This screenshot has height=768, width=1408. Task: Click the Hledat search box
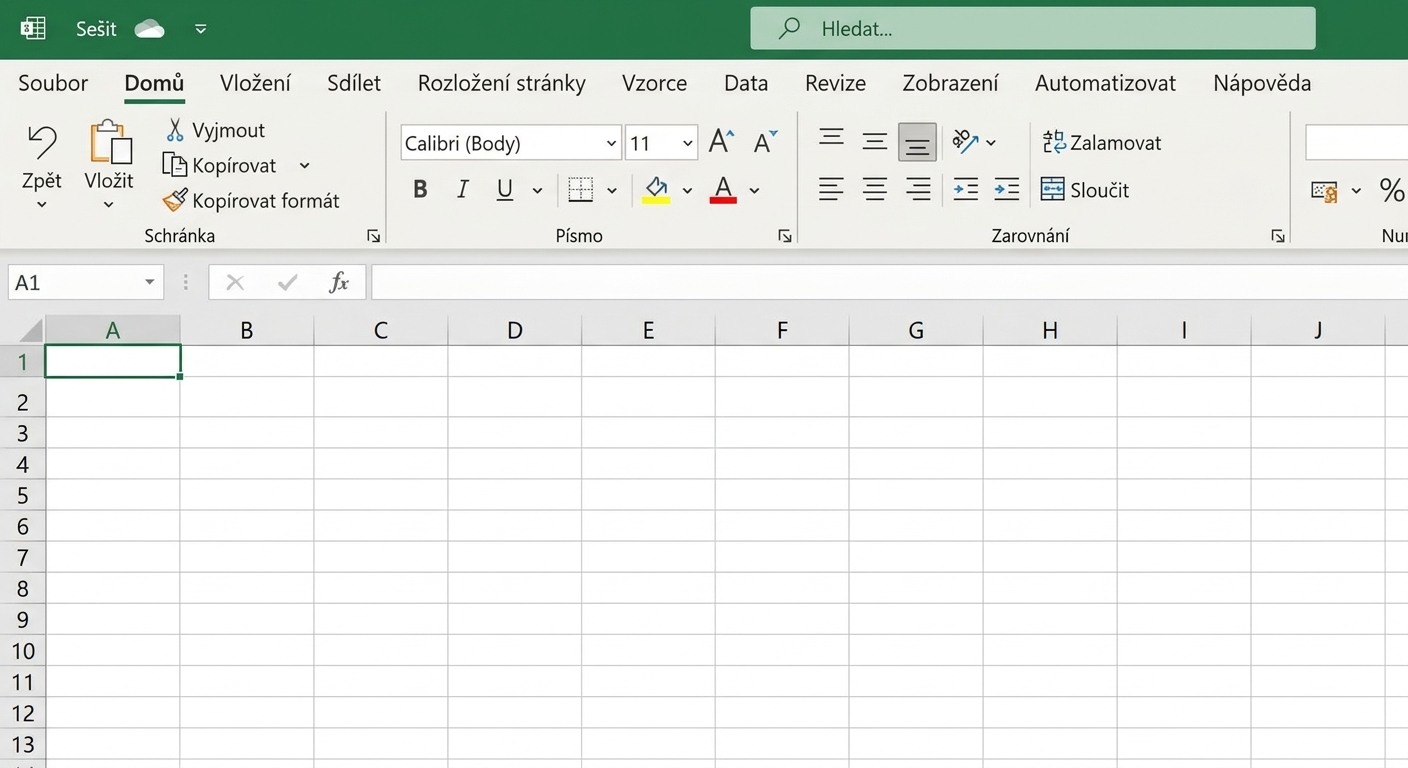[x=1033, y=28]
